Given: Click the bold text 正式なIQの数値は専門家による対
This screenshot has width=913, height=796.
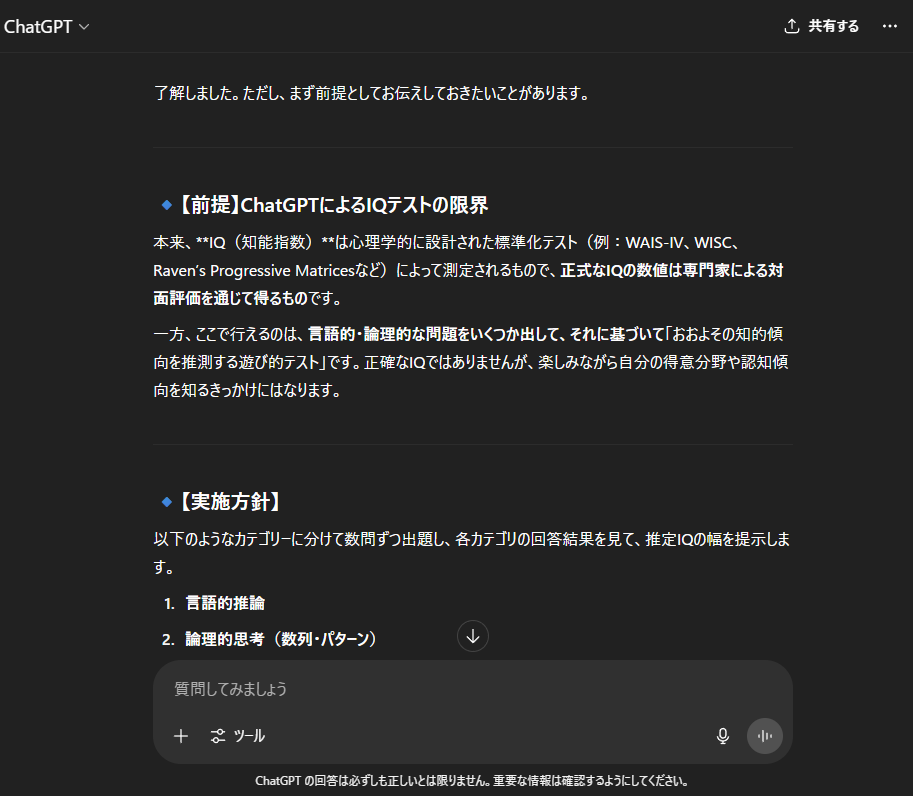Looking at the screenshot, I should (x=672, y=271).
